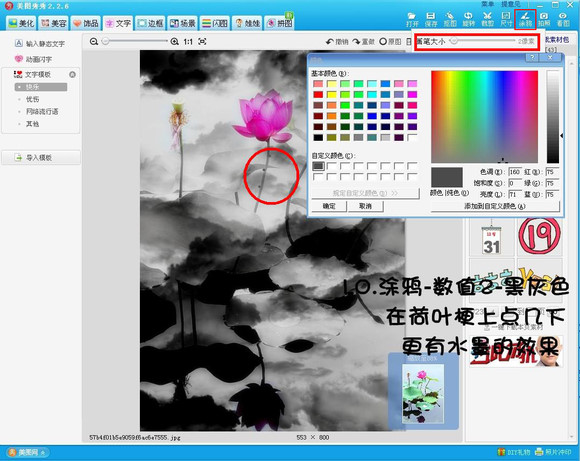Select the 旋转 rotate tool
Image resolution: width=580 pixels, height=461 pixels.
468,19
